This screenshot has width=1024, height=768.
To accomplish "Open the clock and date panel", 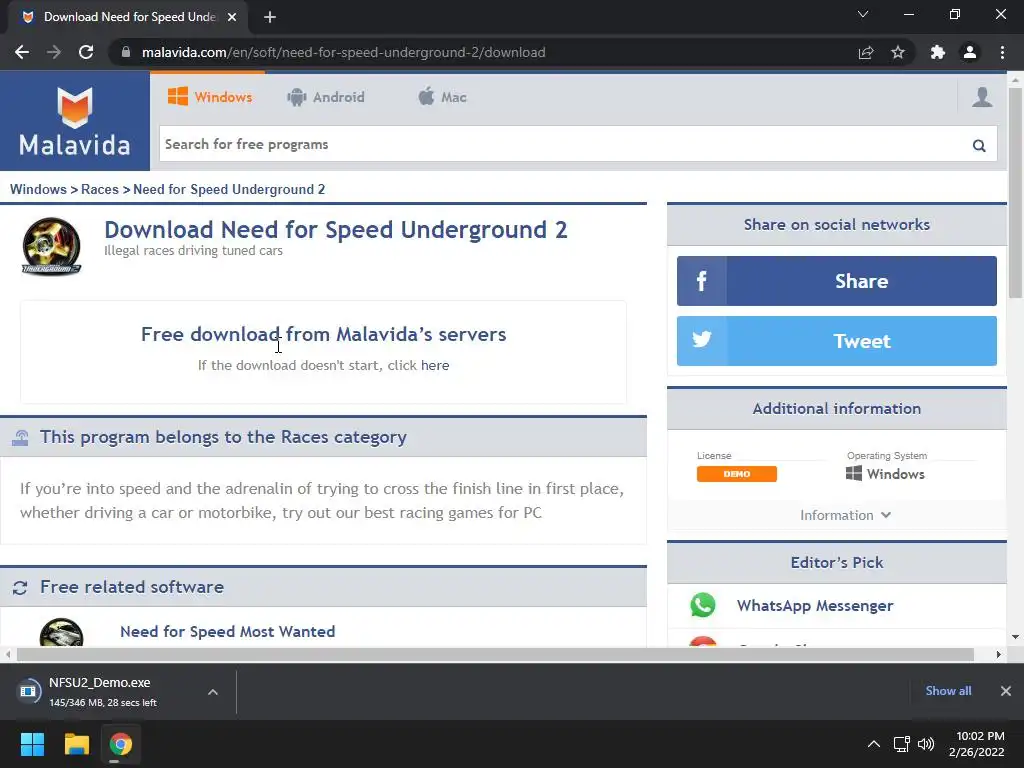I will tap(977, 744).
